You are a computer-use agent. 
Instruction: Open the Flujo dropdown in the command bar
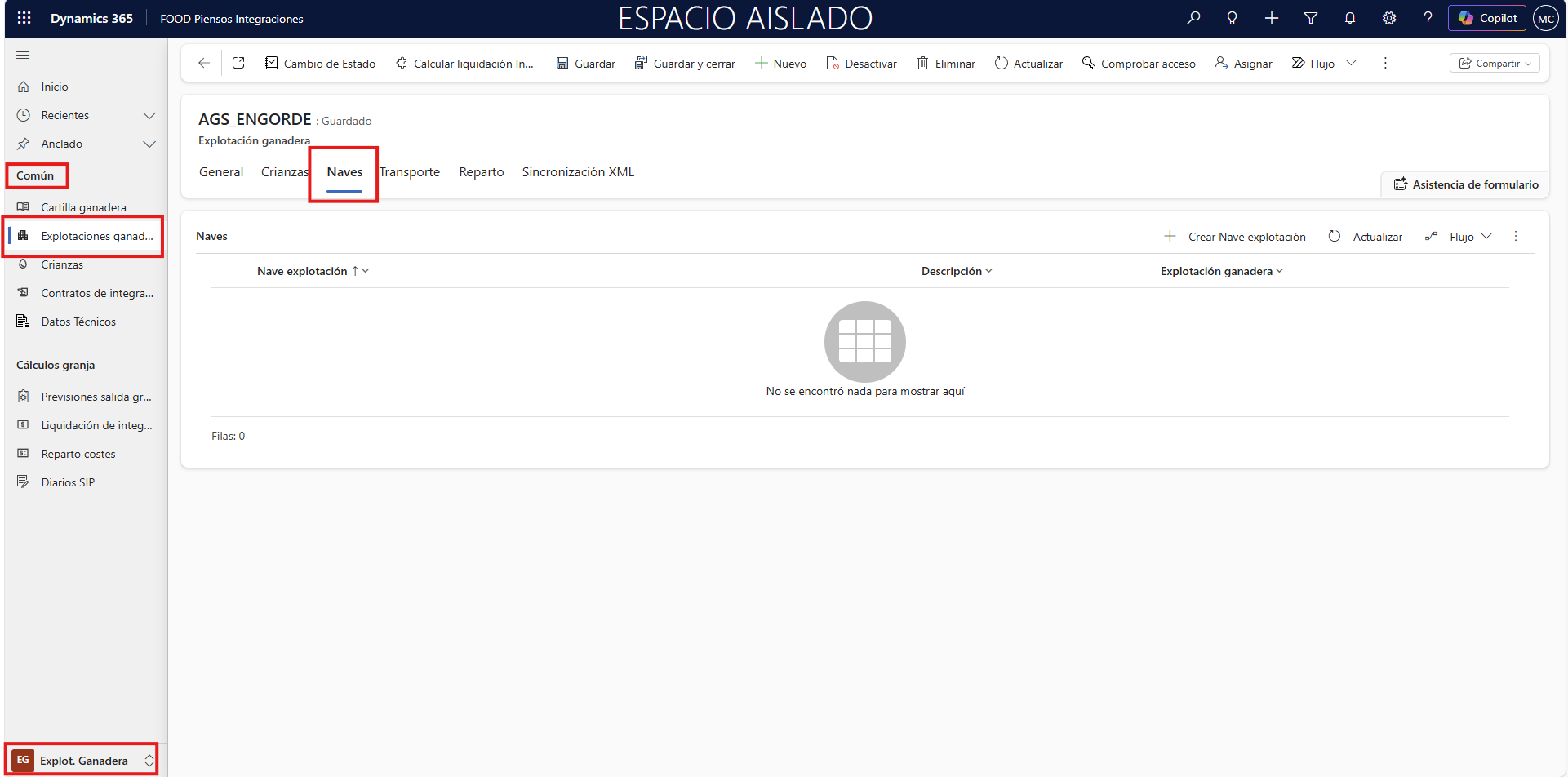(1351, 64)
